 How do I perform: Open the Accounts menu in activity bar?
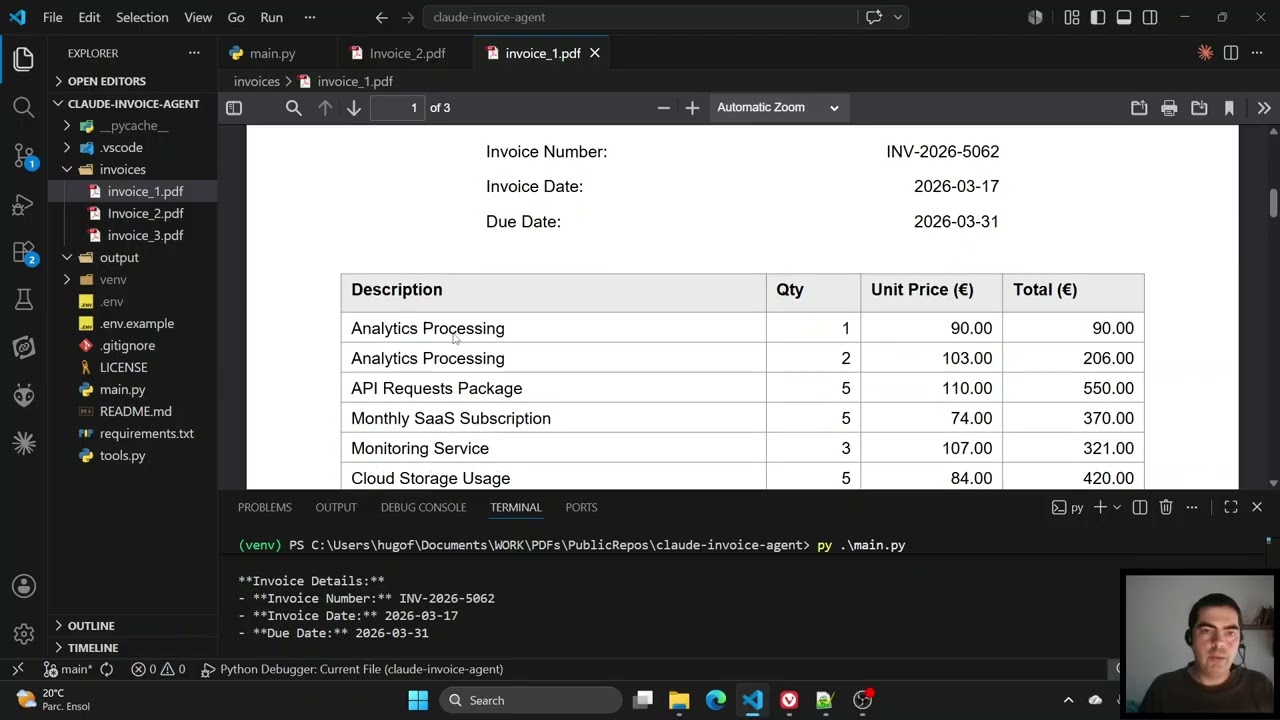tap(24, 586)
